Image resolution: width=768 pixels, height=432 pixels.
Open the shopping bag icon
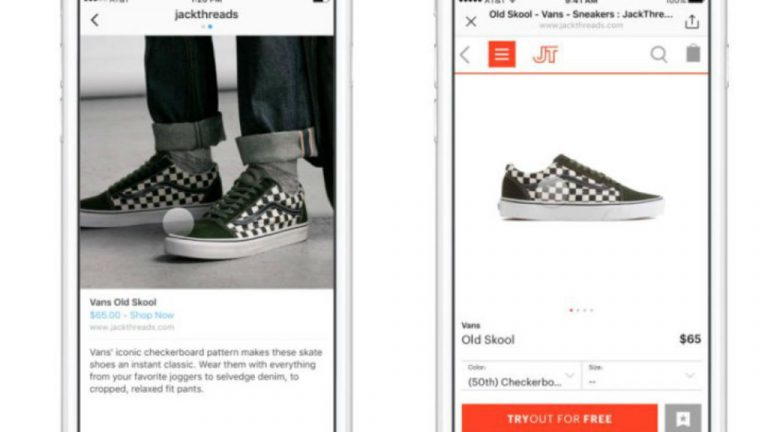(x=693, y=53)
